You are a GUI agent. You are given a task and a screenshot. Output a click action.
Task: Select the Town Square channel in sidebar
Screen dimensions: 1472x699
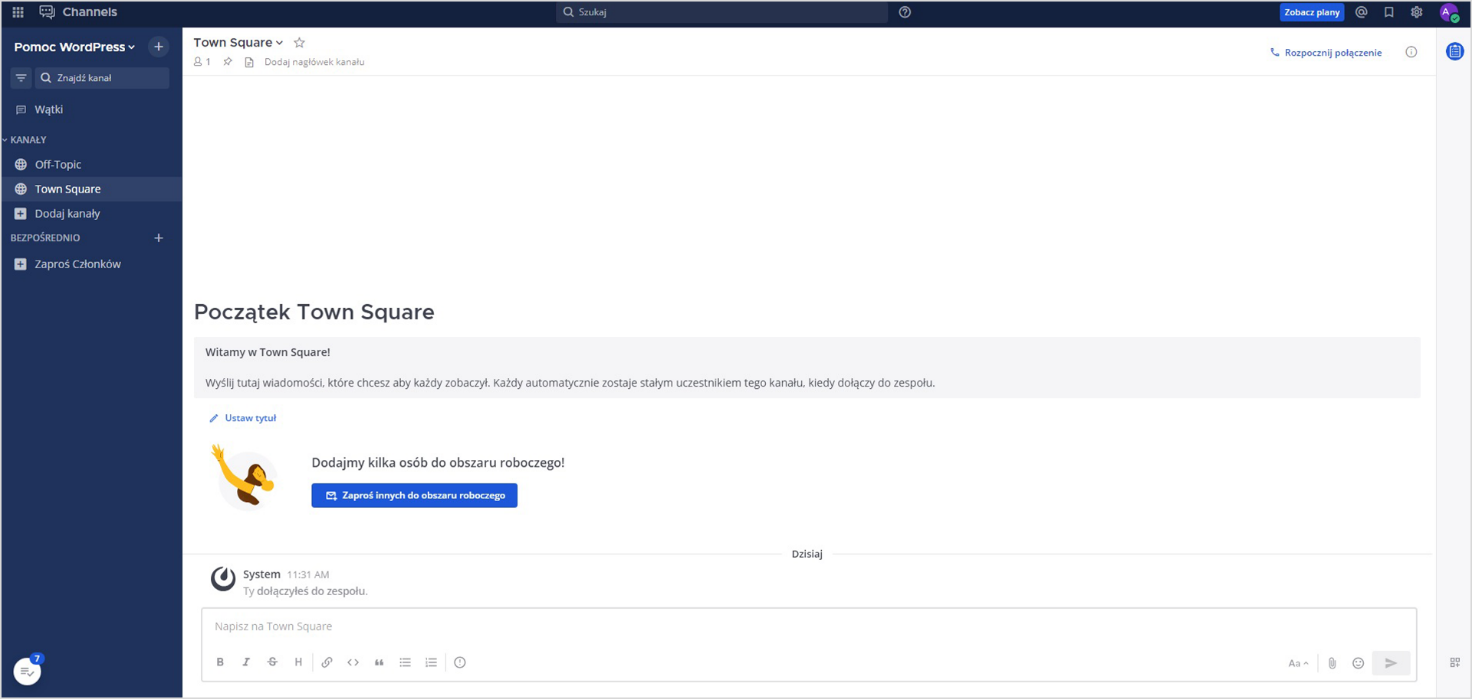[91, 189]
